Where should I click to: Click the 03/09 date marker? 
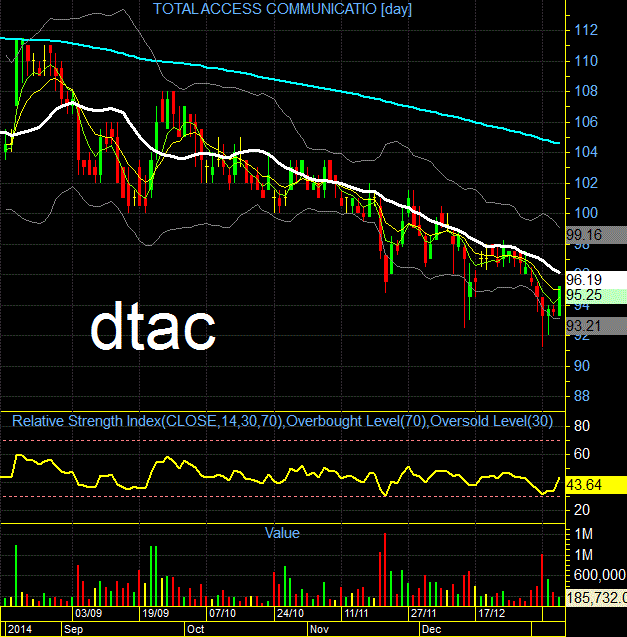click(x=89, y=613)
